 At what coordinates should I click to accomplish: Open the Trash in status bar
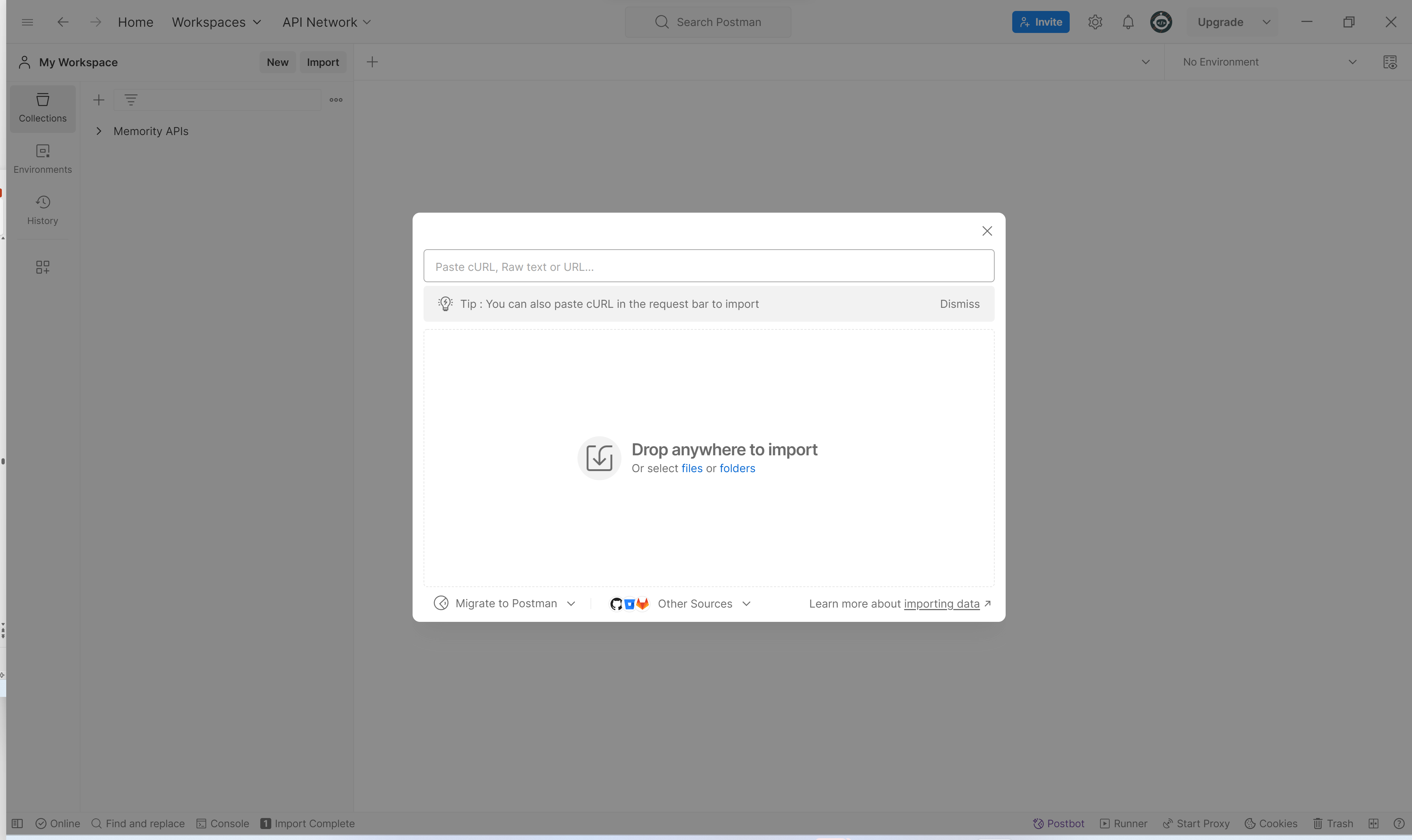coord(1333,824)
